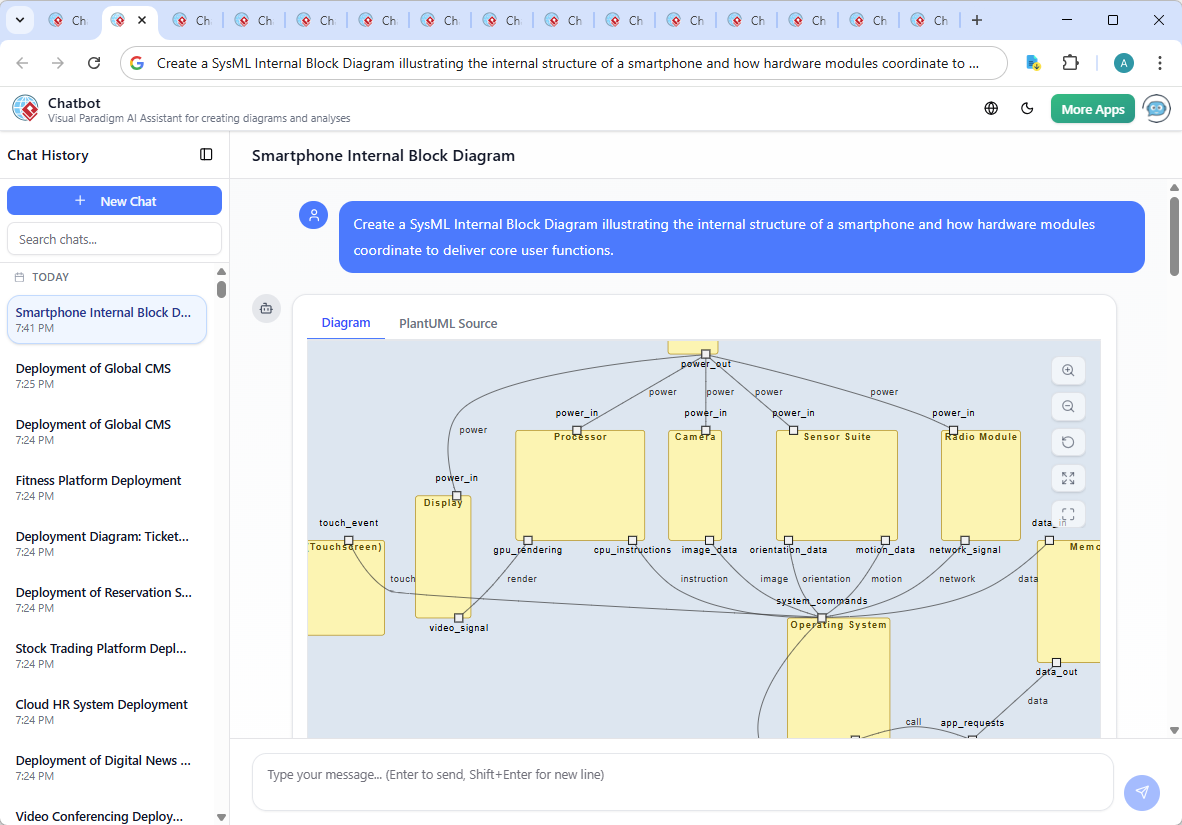
Task: Reset the diagram view rotation
Action: pyautogui.click(x=1068, y=442)
